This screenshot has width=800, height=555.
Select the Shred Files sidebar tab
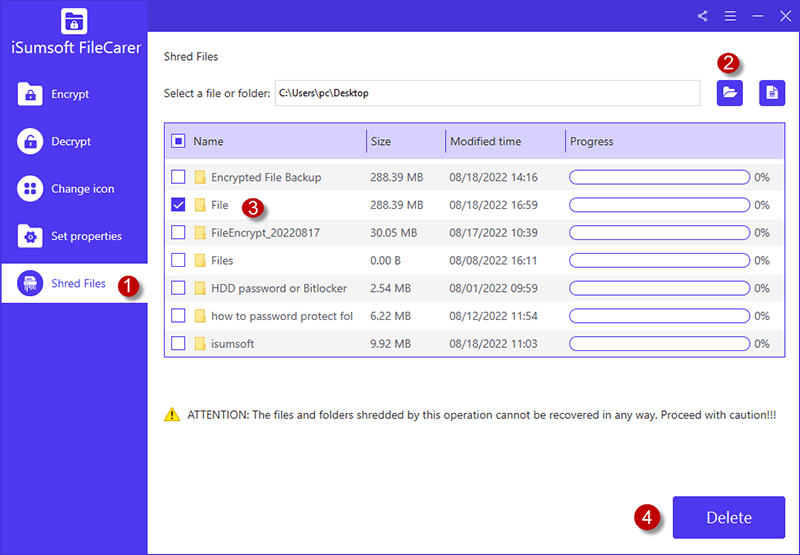(74, 283)
